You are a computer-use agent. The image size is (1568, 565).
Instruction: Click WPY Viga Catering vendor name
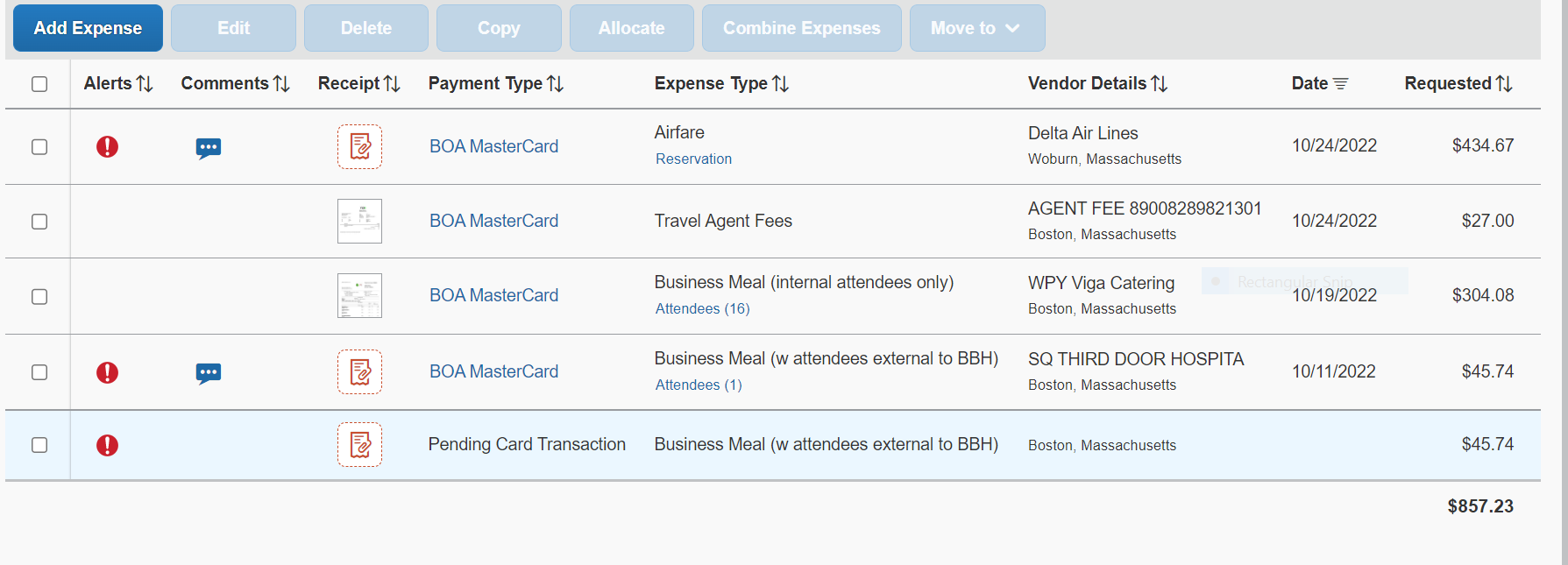(x=1101, y=283)
